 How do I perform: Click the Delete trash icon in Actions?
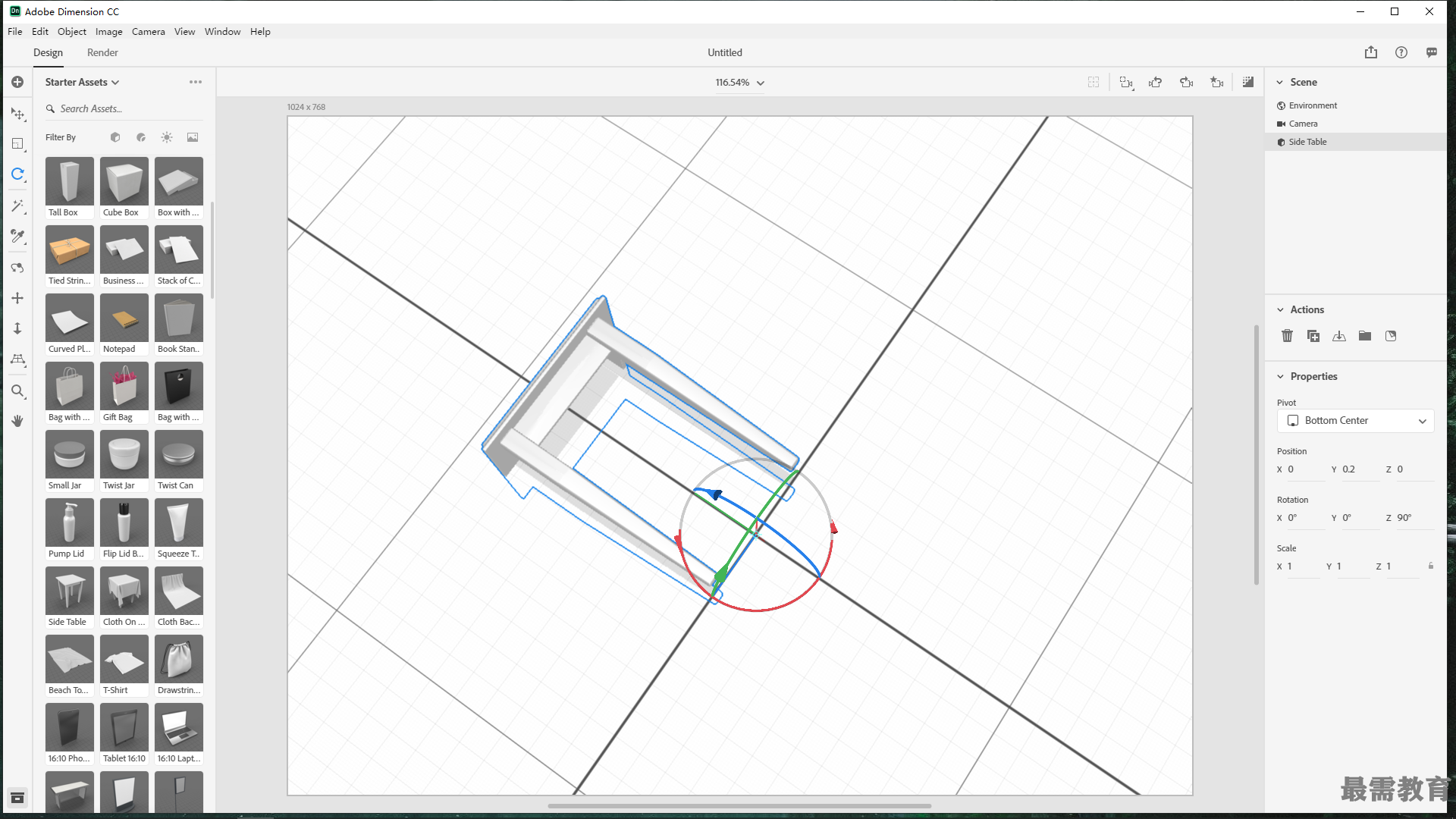[1287, 336]
